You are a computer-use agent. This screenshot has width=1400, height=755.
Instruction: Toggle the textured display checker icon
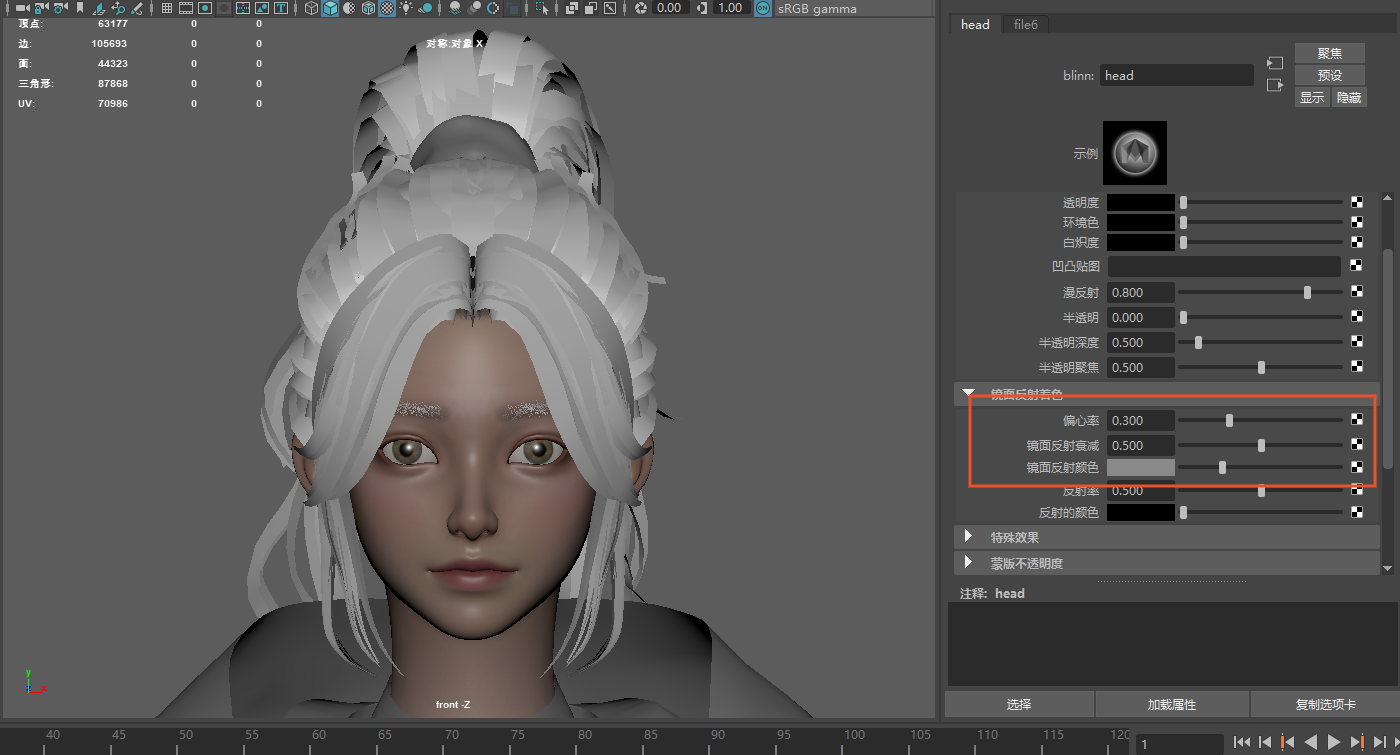click(x=387, y=8)
